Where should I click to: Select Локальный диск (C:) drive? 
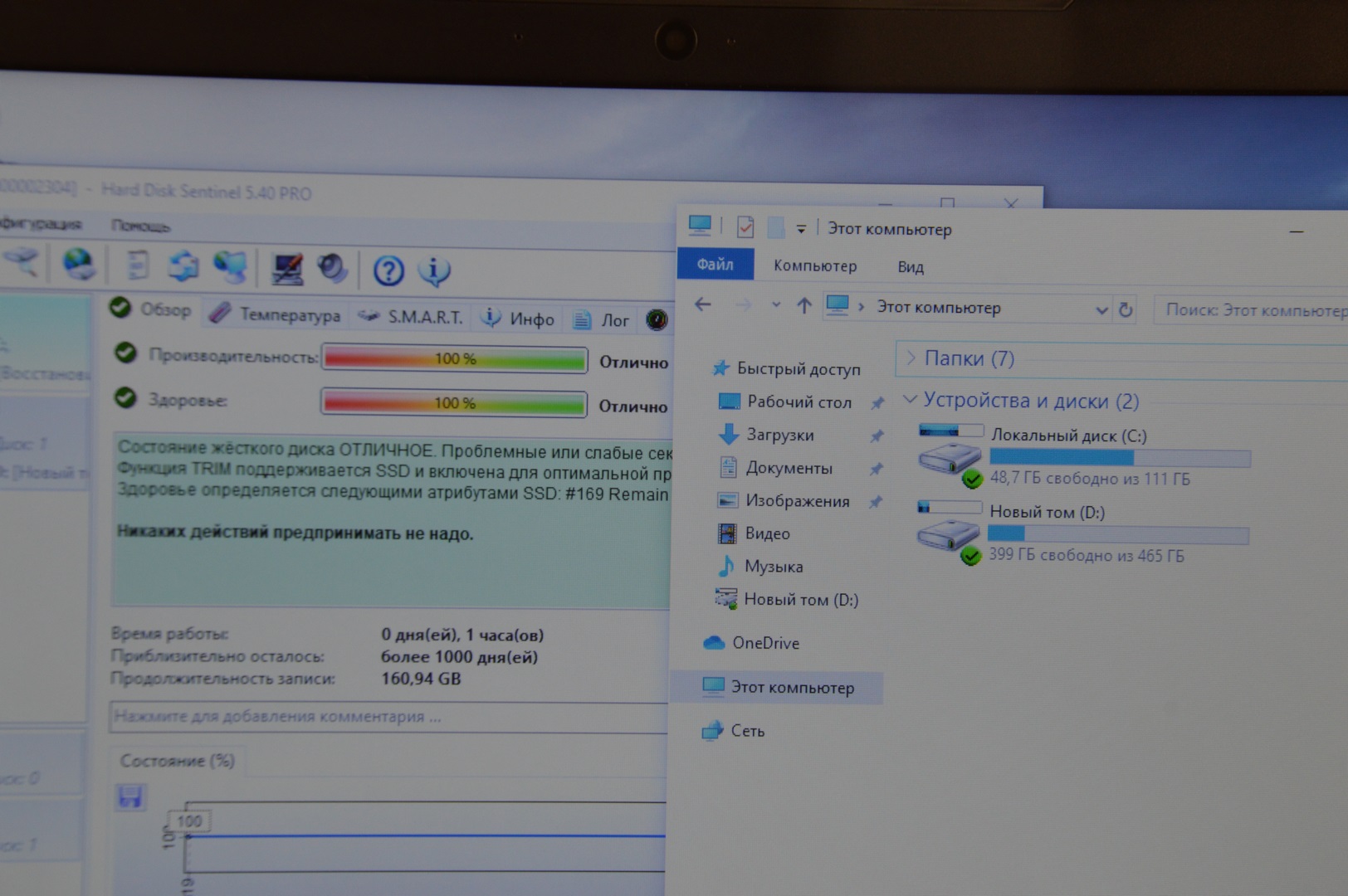[x=1084, y=455]
